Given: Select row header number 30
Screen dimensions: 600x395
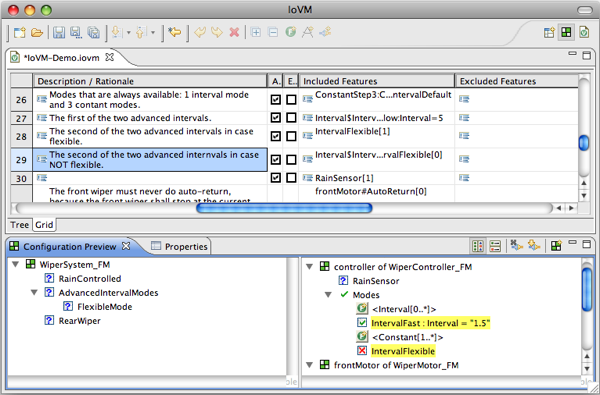Looking at the screenshot, I should click(x=21, y=178).
